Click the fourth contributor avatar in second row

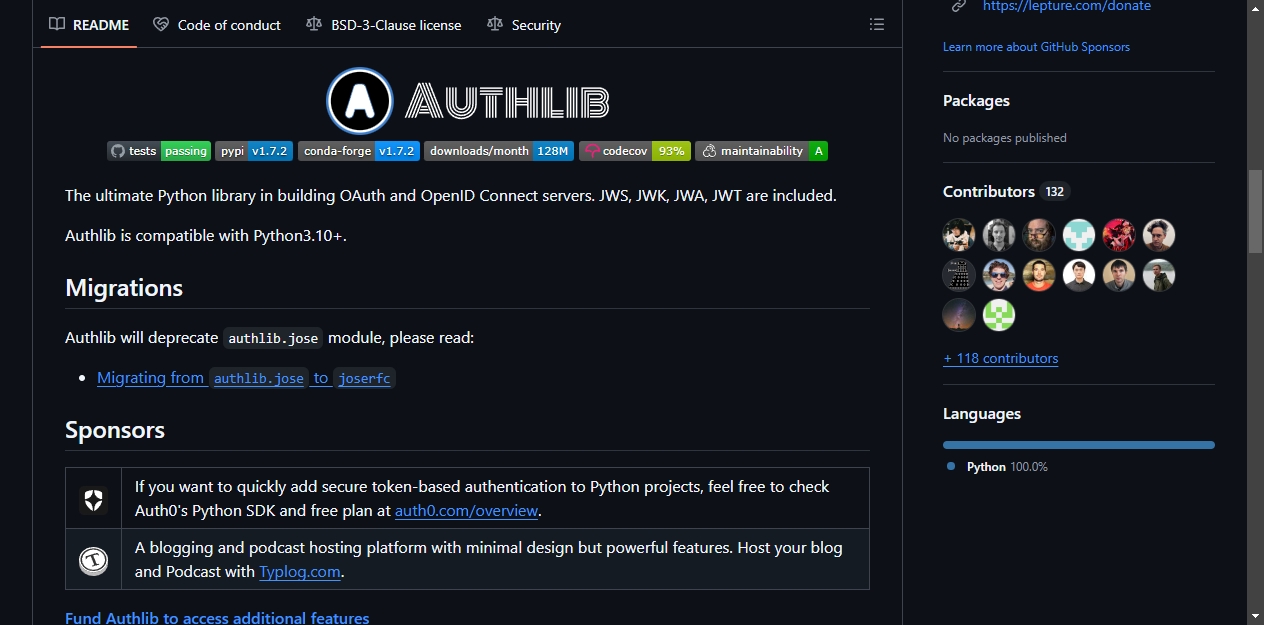click(1079, 275)
